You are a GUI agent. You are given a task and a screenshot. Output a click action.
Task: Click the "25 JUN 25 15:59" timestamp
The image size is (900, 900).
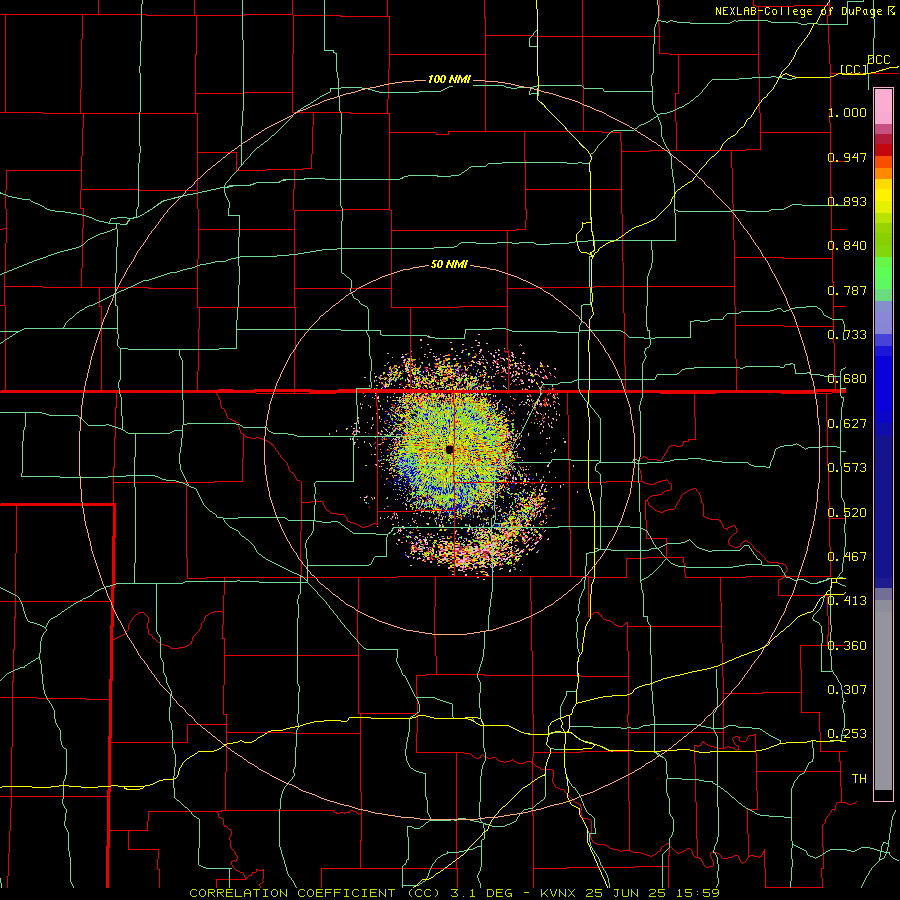[653, 893]
